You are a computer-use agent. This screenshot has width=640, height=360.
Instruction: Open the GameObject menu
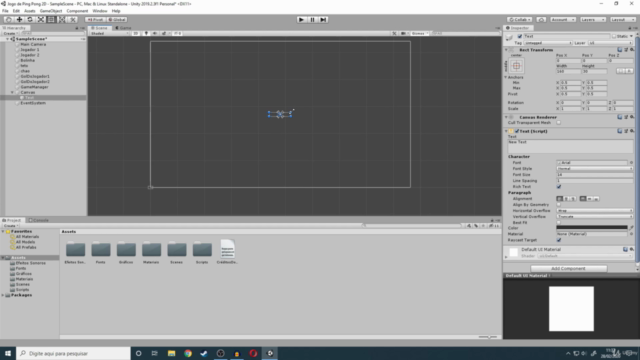tap(51, 11)
